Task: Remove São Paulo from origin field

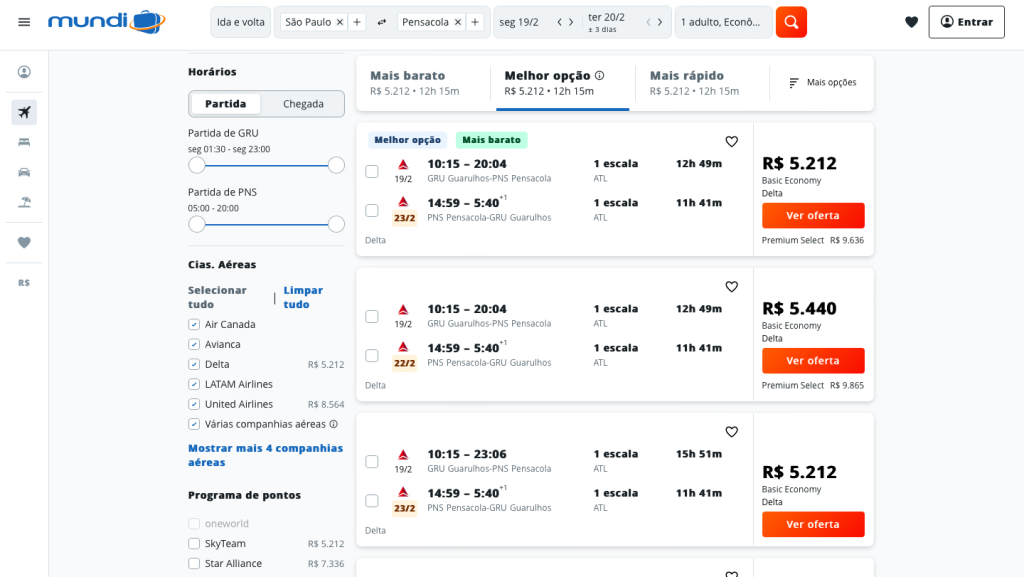Action: click(x=339, y=22)
